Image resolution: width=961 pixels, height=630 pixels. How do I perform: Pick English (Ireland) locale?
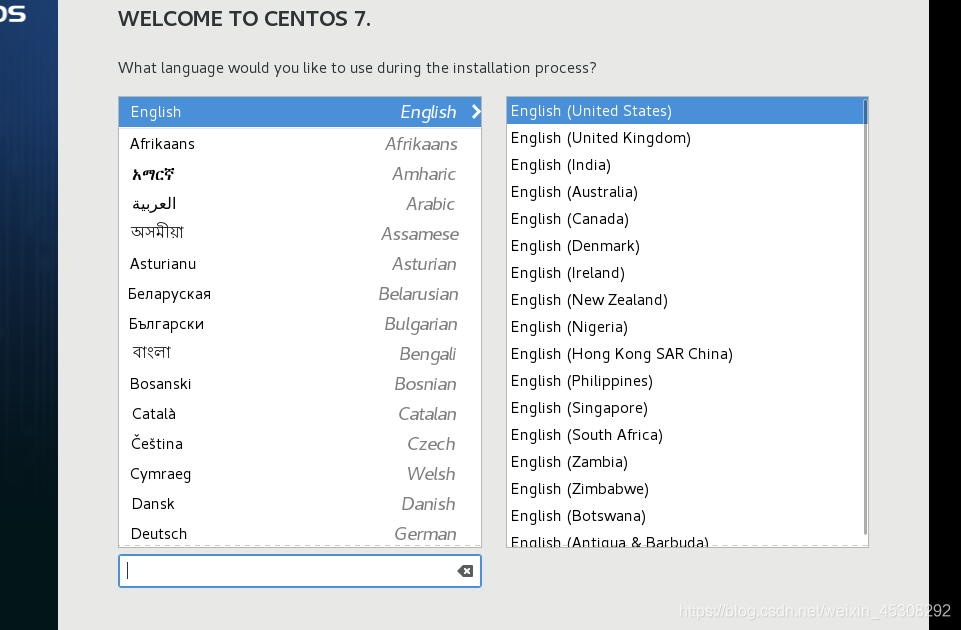click(x=685, y=273)
